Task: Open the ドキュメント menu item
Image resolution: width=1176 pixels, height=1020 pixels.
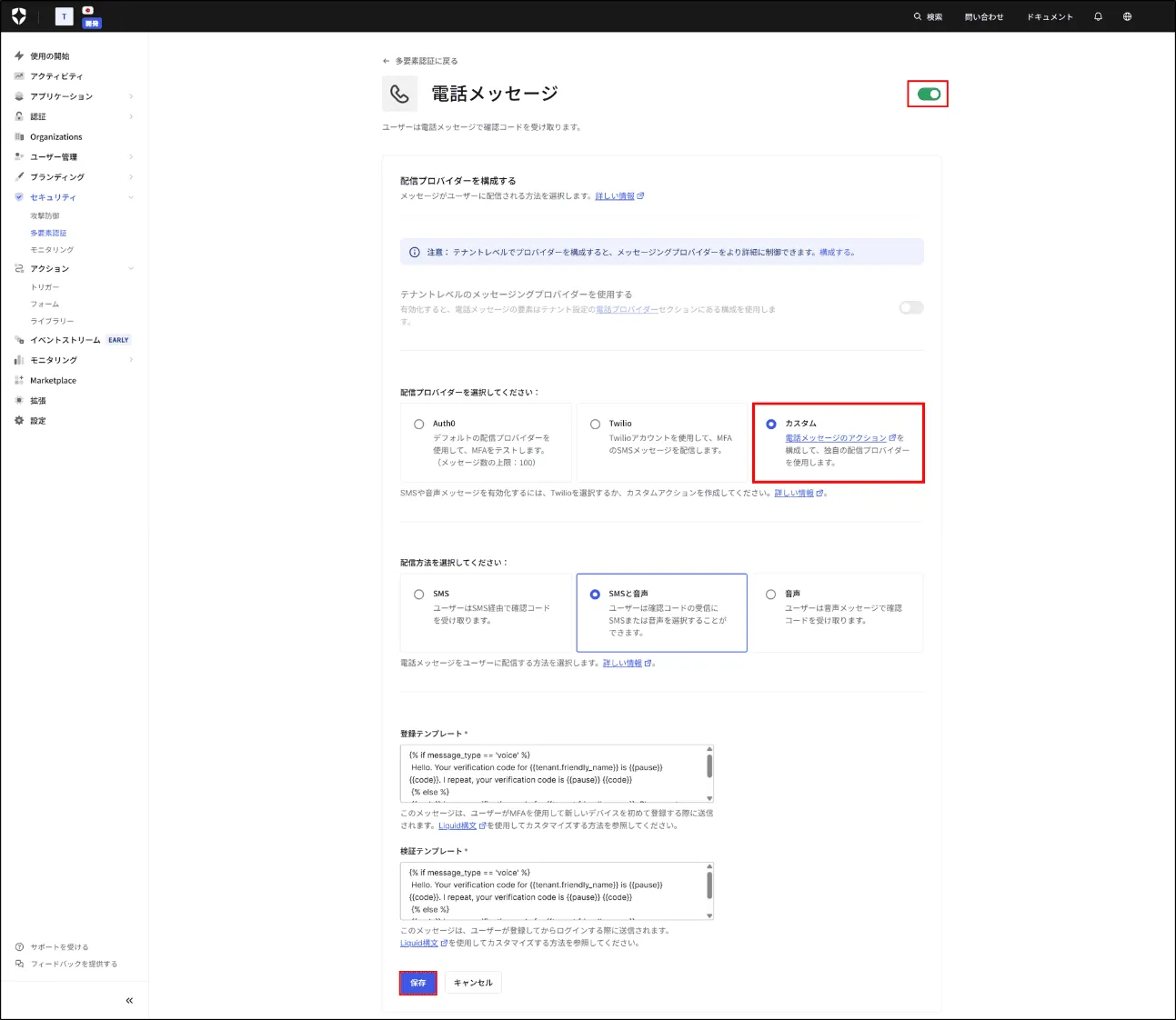Action: (1050, 16)
